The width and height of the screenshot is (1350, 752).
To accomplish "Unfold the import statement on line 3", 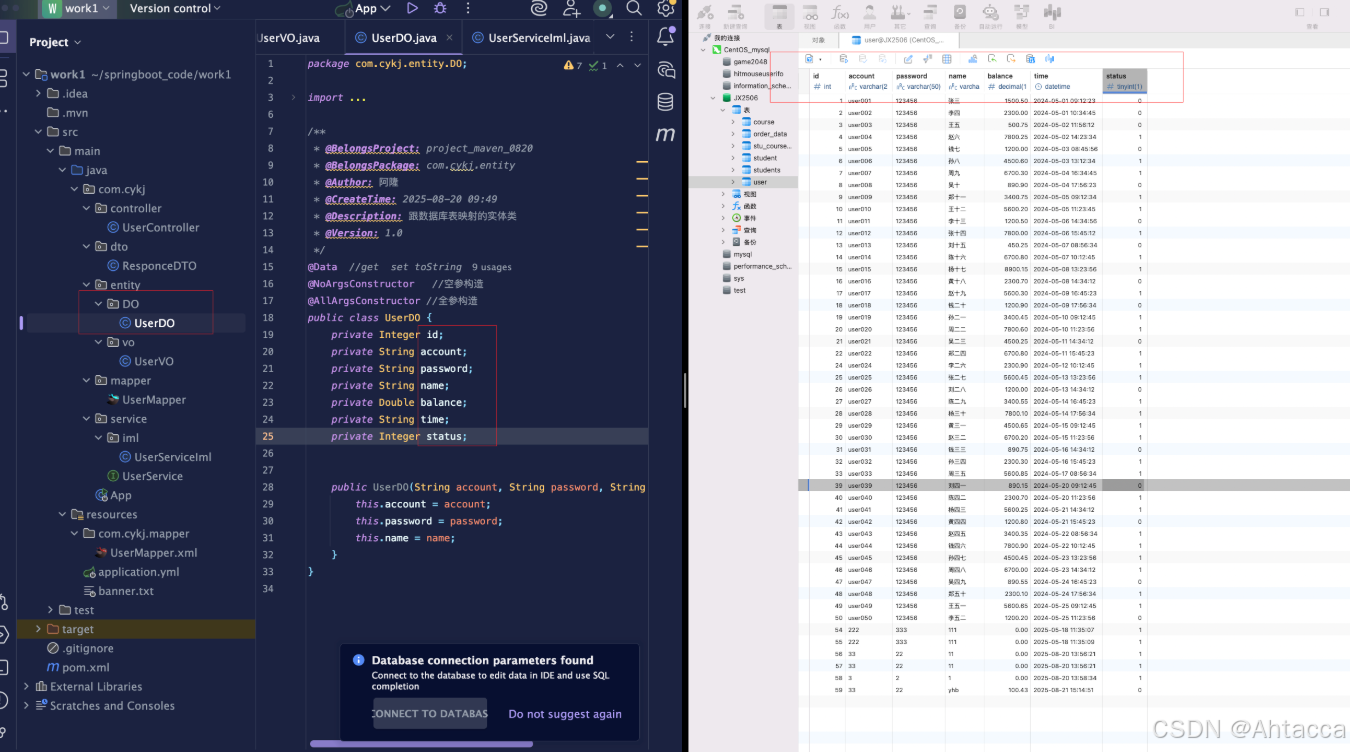I will (293, 98).
